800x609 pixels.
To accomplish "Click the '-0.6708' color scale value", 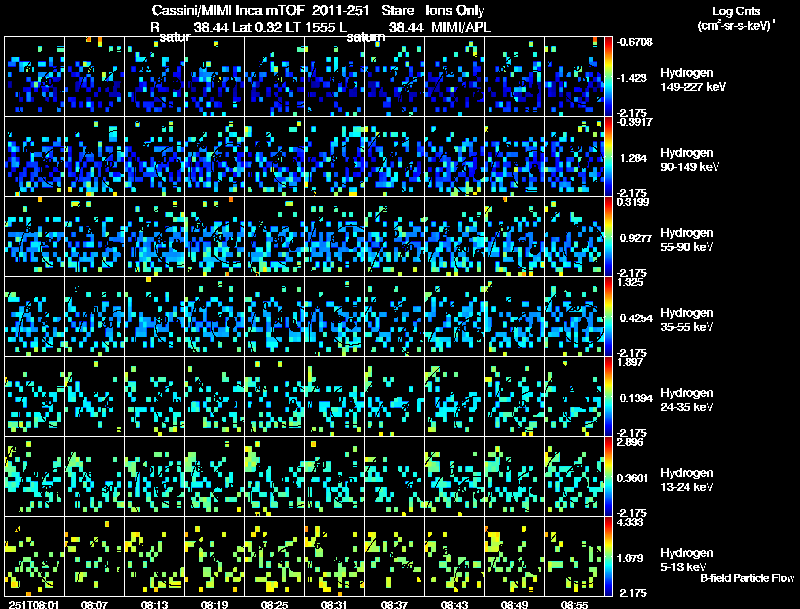I will (x=635, y=42).
